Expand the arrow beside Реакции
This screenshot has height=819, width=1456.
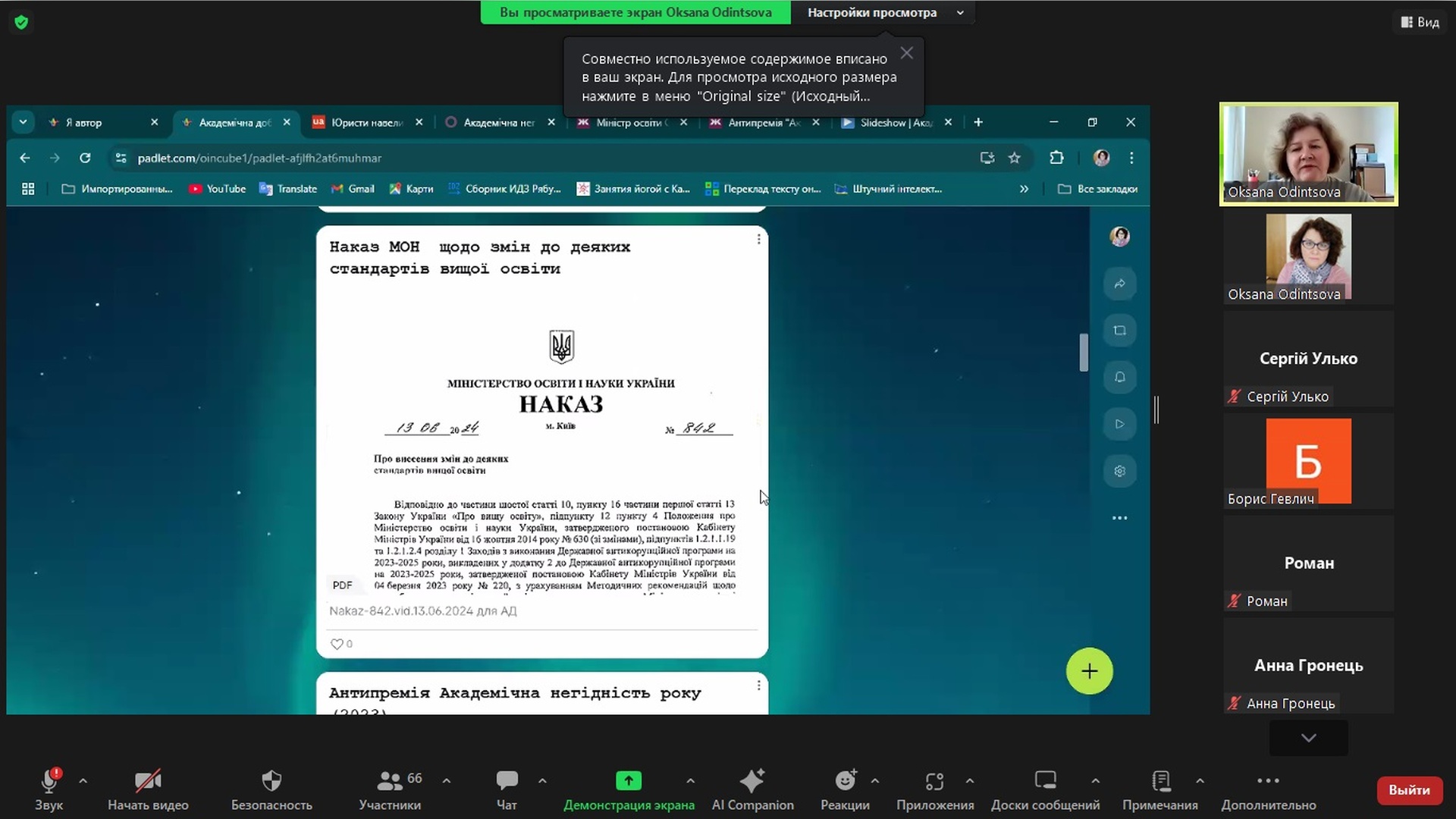(x=875, y=780)
